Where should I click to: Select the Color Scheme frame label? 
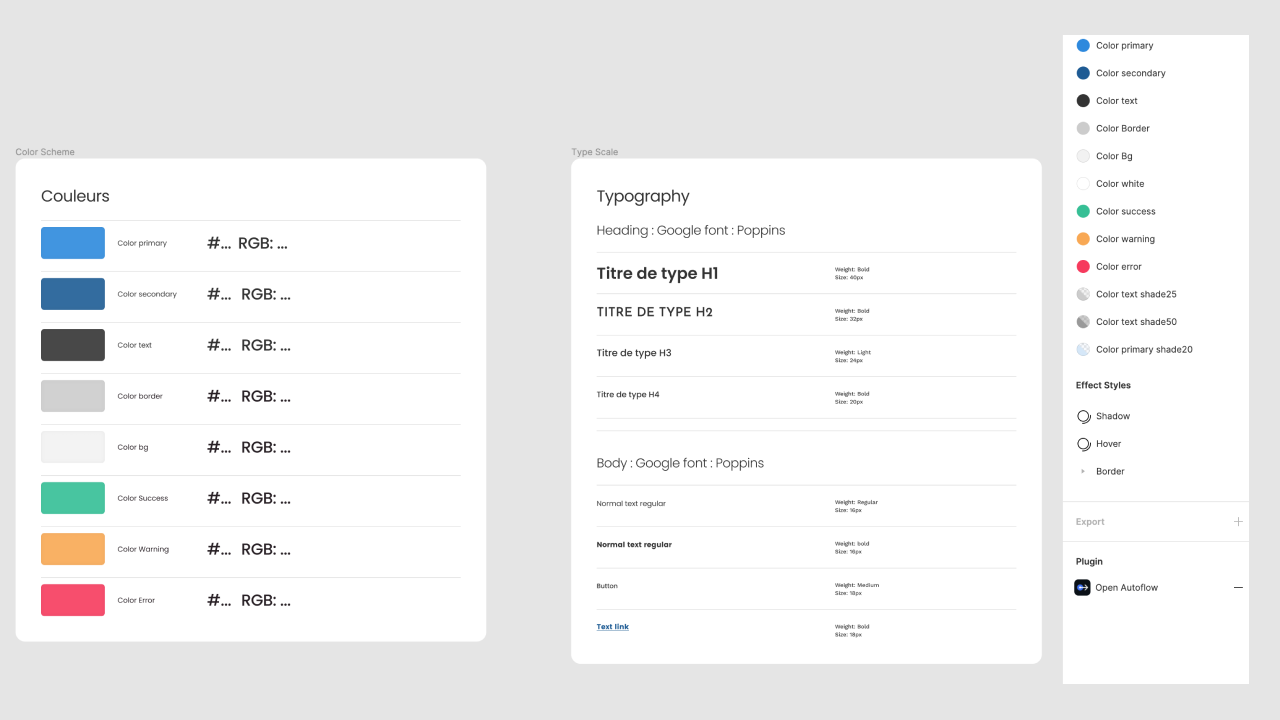(45, 151)
